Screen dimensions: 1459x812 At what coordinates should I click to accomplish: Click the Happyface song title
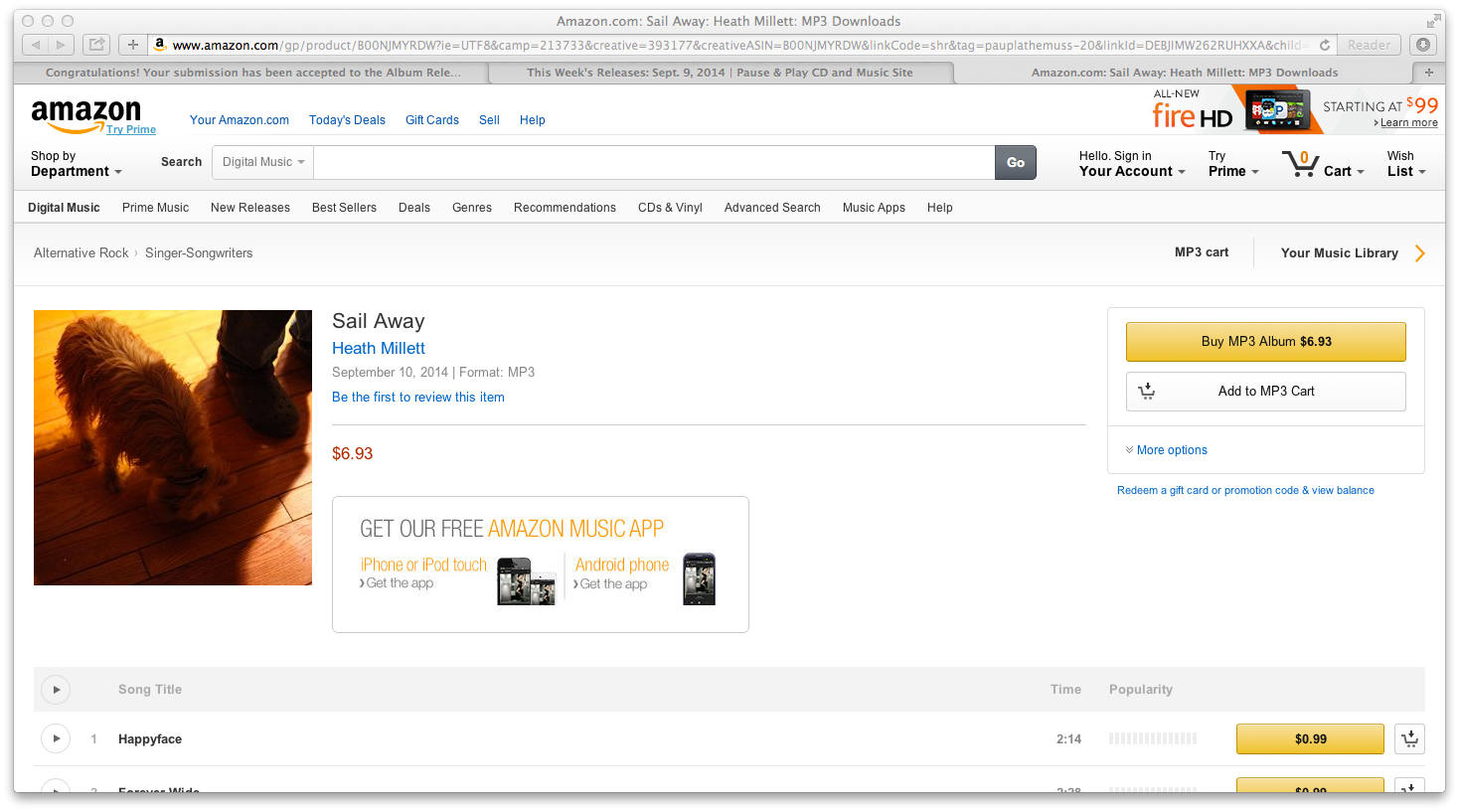(150, 739)
